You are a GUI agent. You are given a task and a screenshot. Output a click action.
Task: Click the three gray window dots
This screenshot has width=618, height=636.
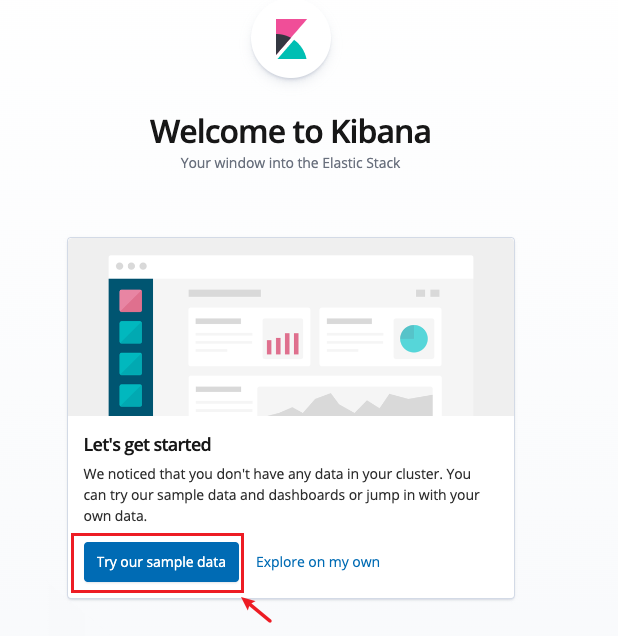(131, 266)
